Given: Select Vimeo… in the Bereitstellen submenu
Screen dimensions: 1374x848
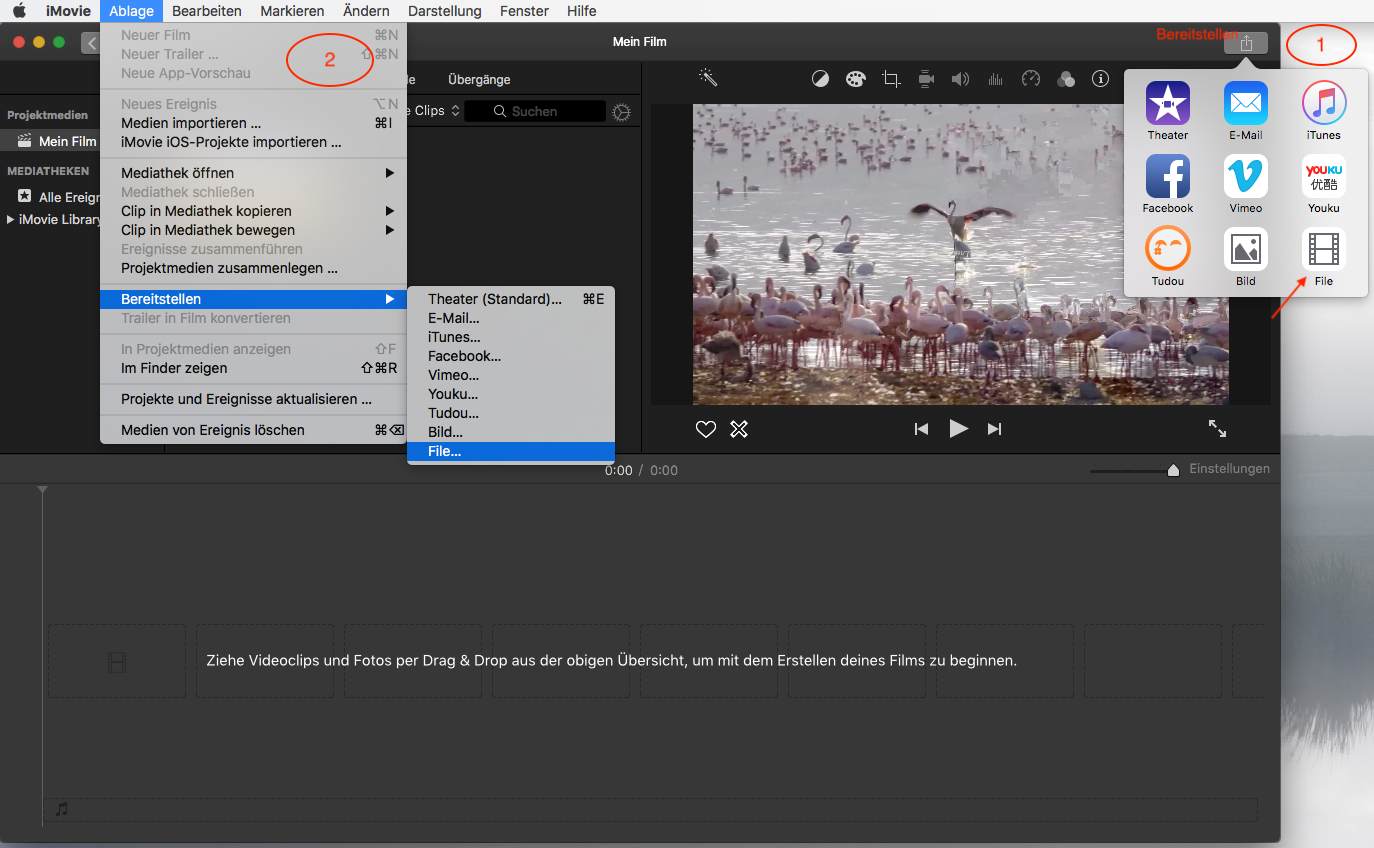Looking at the screenshot, I should pos(511,375).
